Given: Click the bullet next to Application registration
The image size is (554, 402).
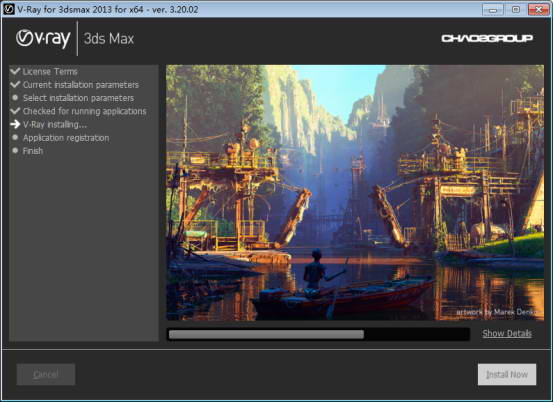Looking at the screenshot, I should (x=15, y=137).
